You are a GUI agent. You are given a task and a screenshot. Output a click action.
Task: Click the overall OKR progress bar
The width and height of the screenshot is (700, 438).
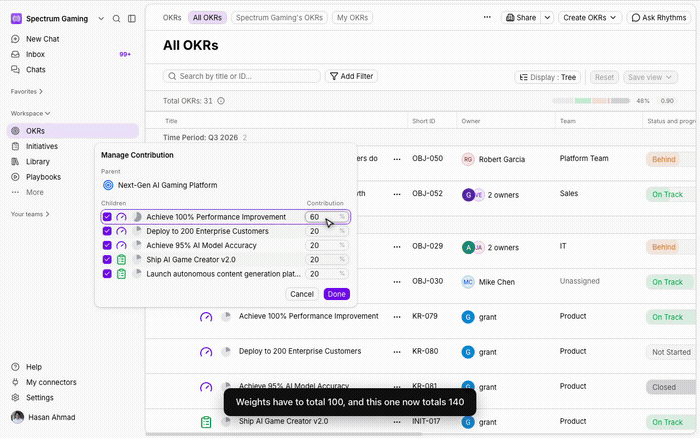click(591, 101)
